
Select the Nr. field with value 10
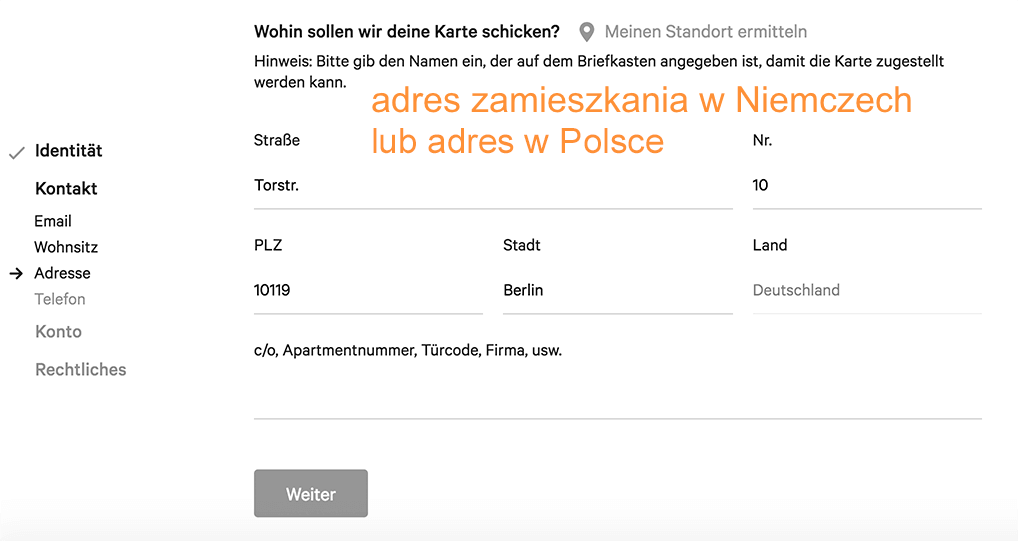pos(867,186)
